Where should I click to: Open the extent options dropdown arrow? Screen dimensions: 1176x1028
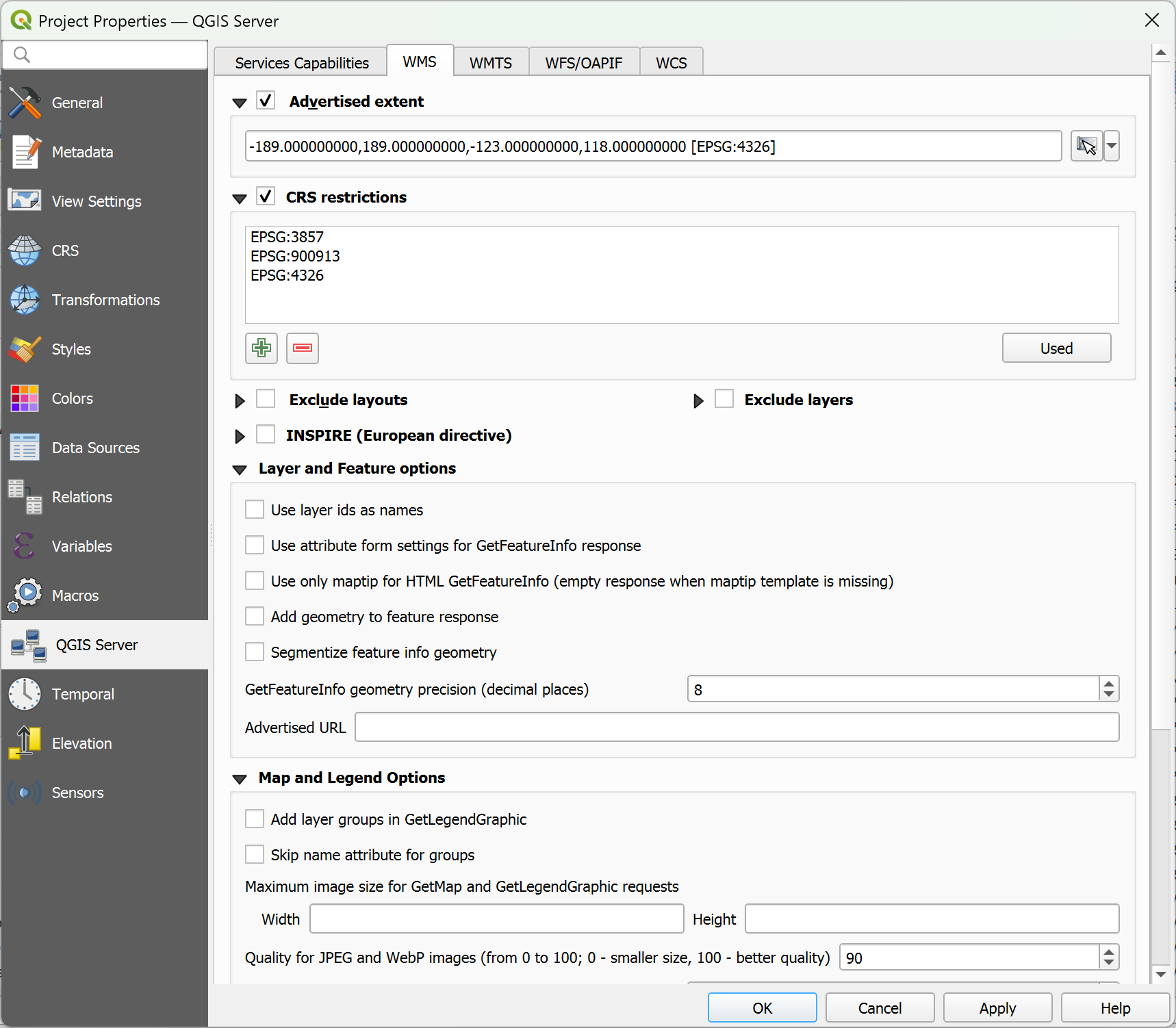(x=1112, y=146)
